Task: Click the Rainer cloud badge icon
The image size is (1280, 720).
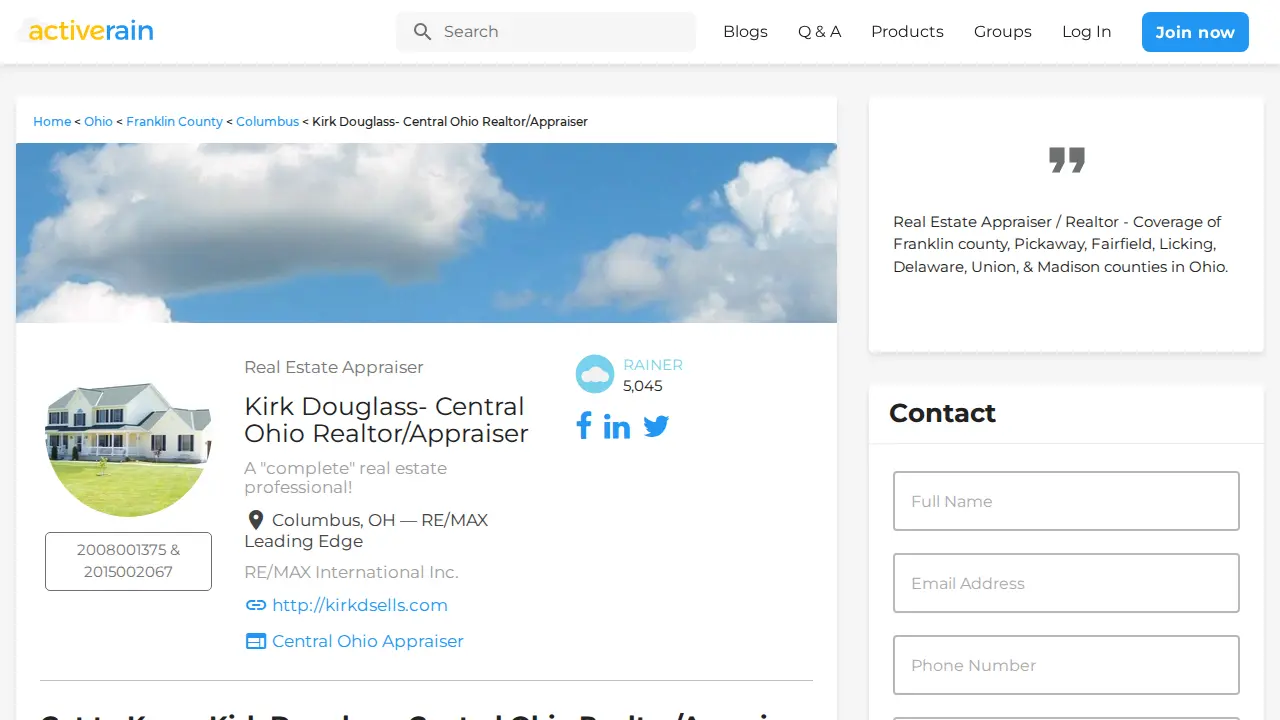Action: pos(595,374)
